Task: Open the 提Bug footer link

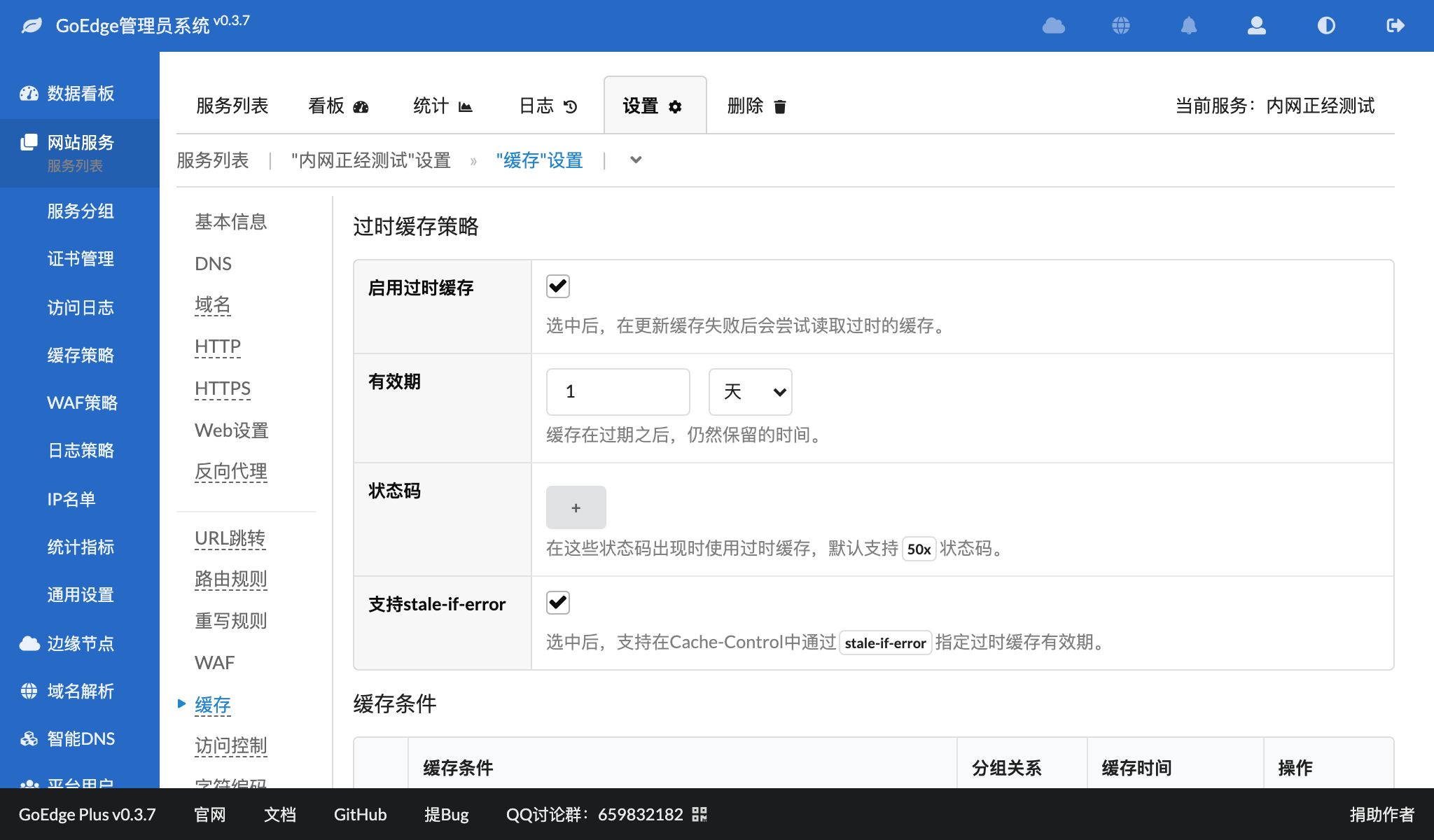Action: click(x=447, y=814)
